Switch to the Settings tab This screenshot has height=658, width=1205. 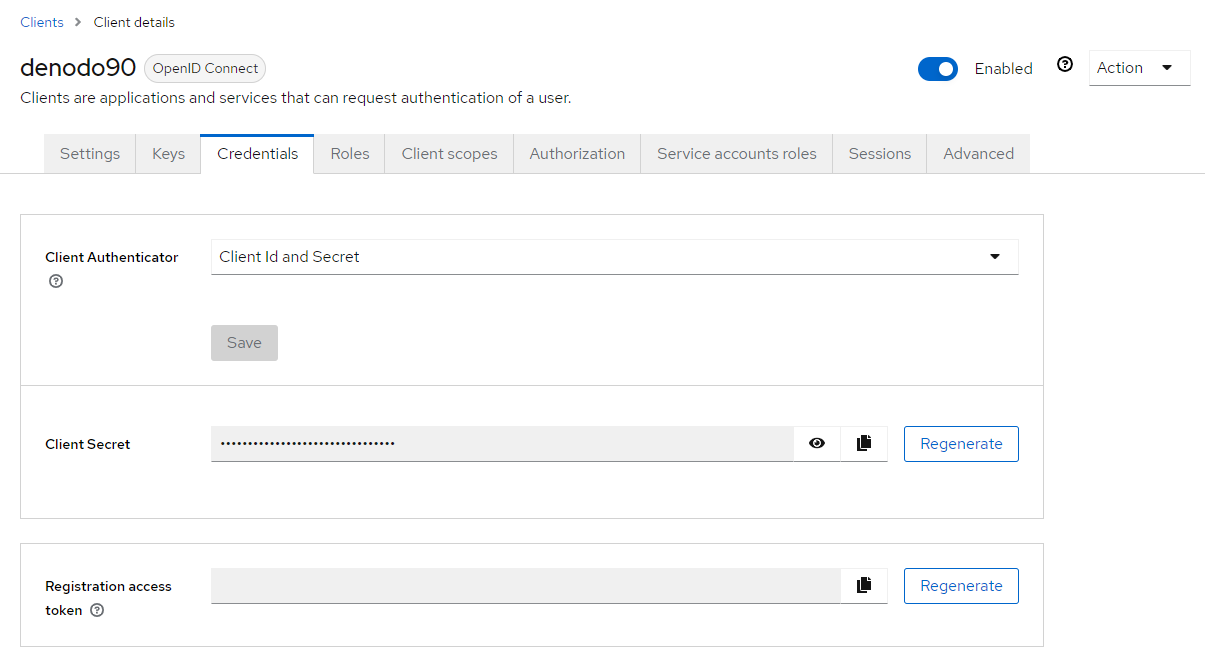(90, 154)
